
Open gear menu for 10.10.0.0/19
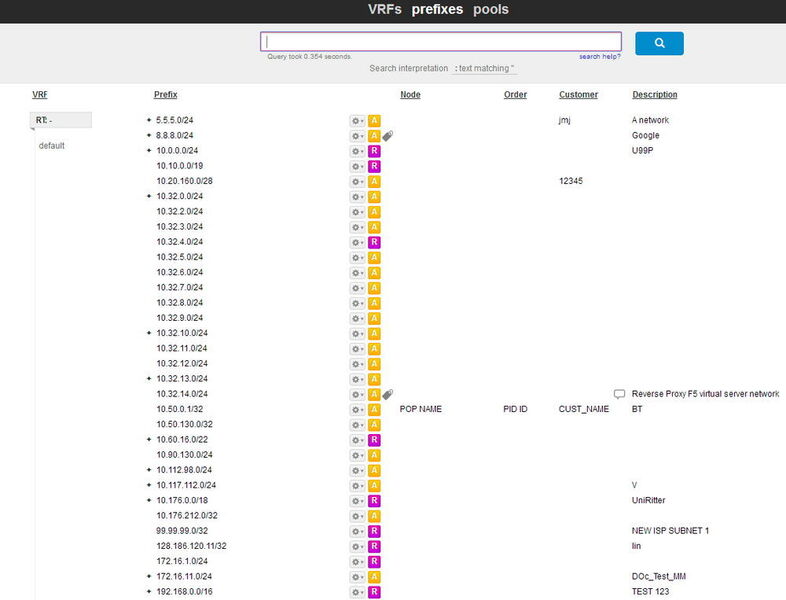[357, 166]
